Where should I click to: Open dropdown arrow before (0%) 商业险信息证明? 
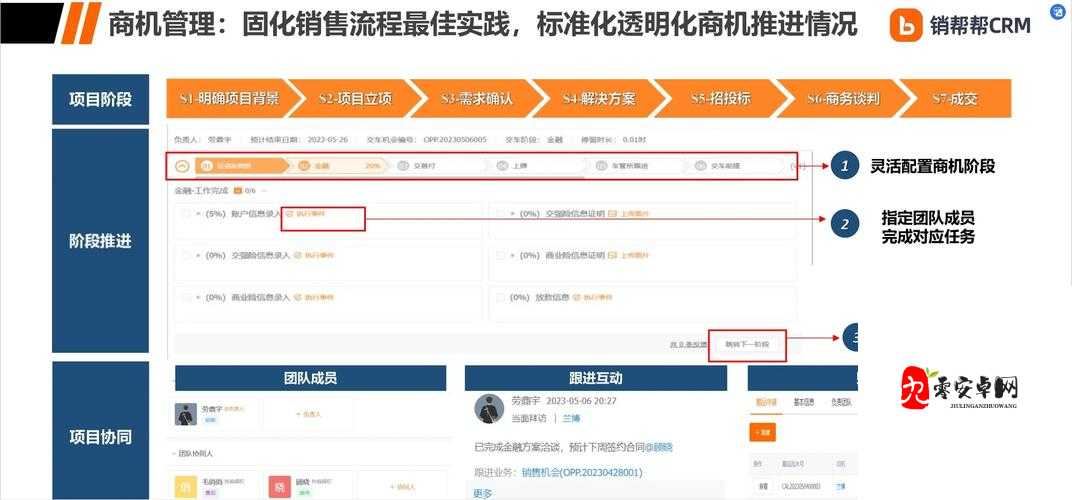[513, 255]
